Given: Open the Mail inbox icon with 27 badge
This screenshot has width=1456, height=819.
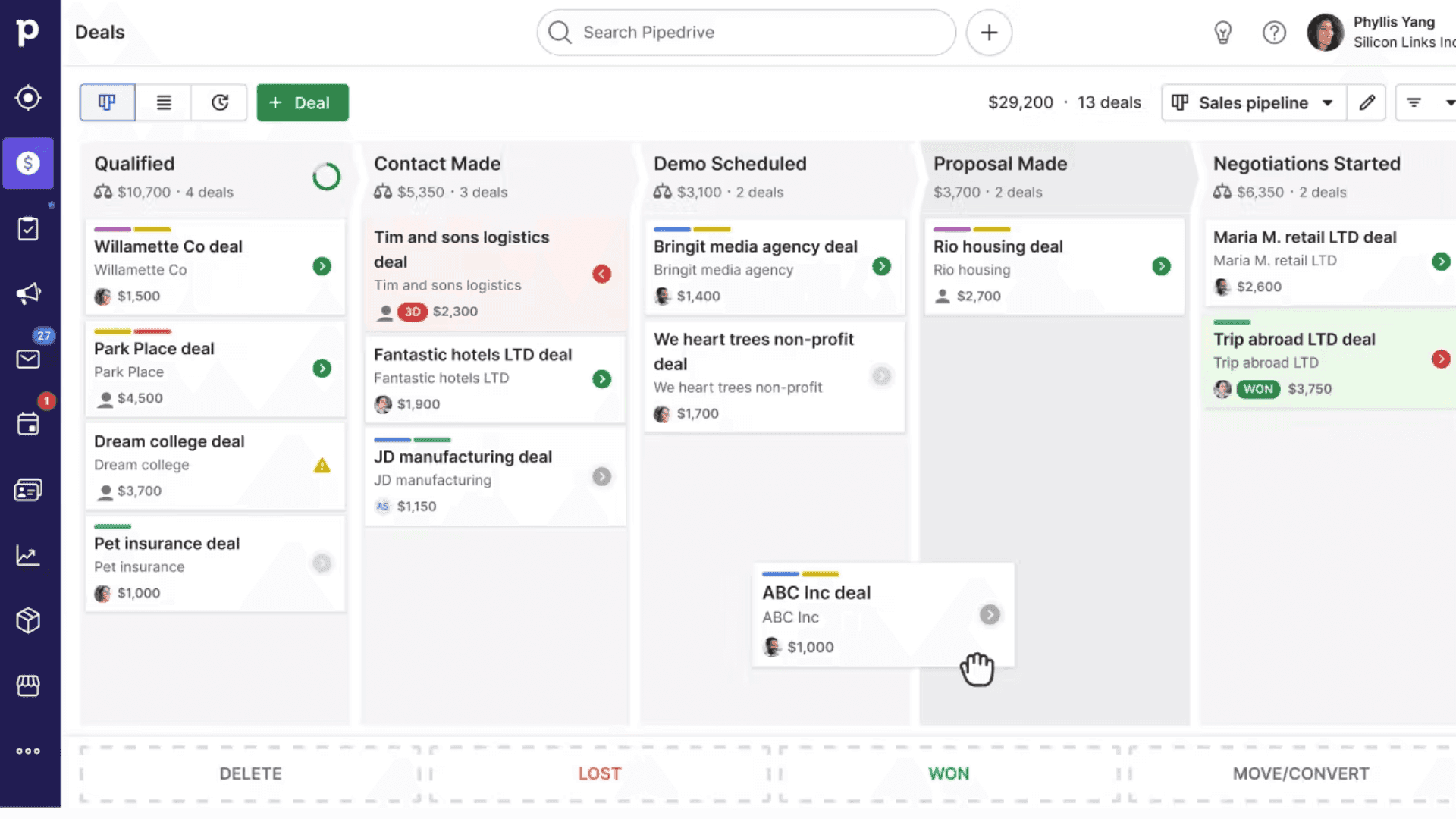Looking at the screenshot, I should tap(28, 359).
